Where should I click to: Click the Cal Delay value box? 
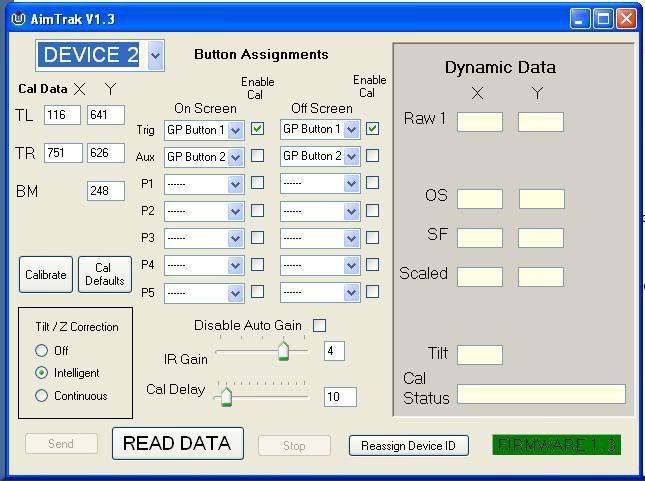(340, 397)
